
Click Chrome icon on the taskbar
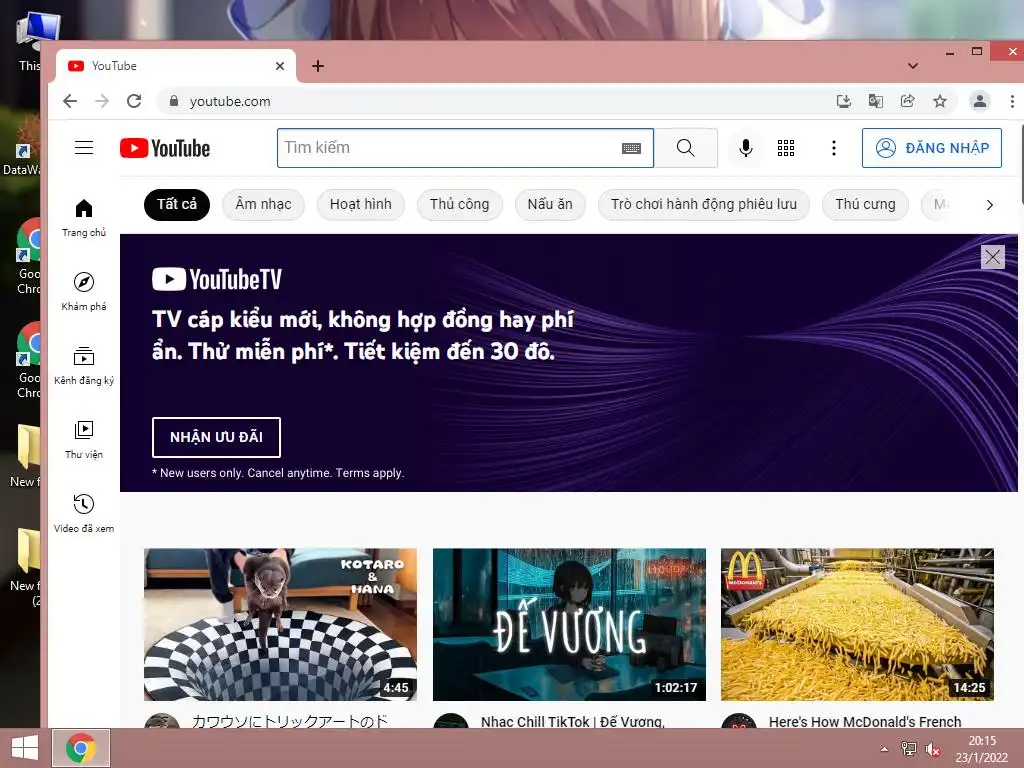[81, 748]
